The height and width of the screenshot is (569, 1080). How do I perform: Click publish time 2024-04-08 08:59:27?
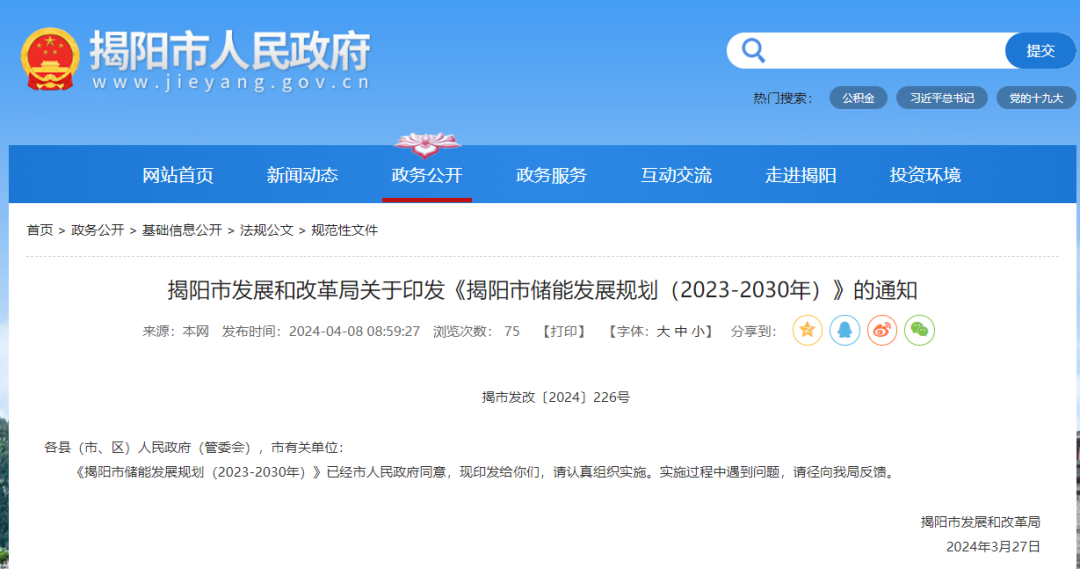point(354,331)
